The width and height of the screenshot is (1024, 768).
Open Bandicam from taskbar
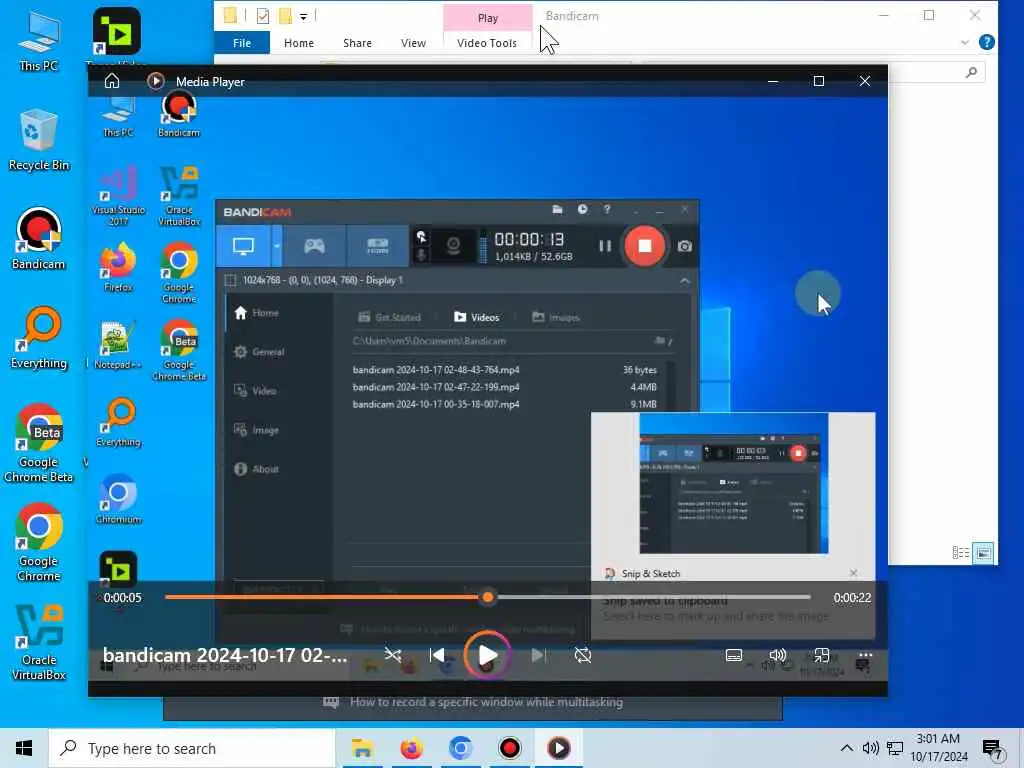point(509,748)
